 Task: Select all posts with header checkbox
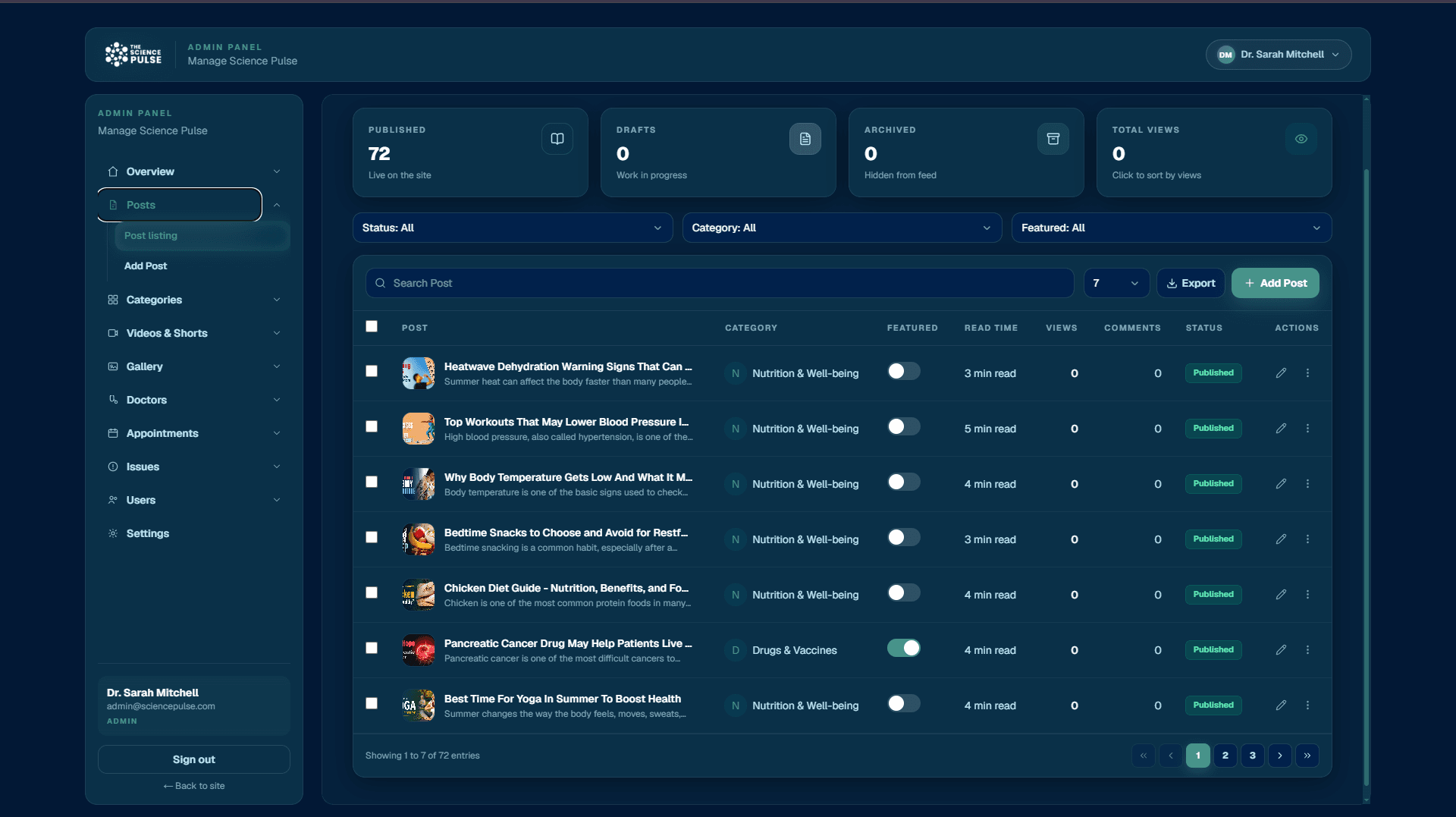pyautogui.click(x=372, y=326)
